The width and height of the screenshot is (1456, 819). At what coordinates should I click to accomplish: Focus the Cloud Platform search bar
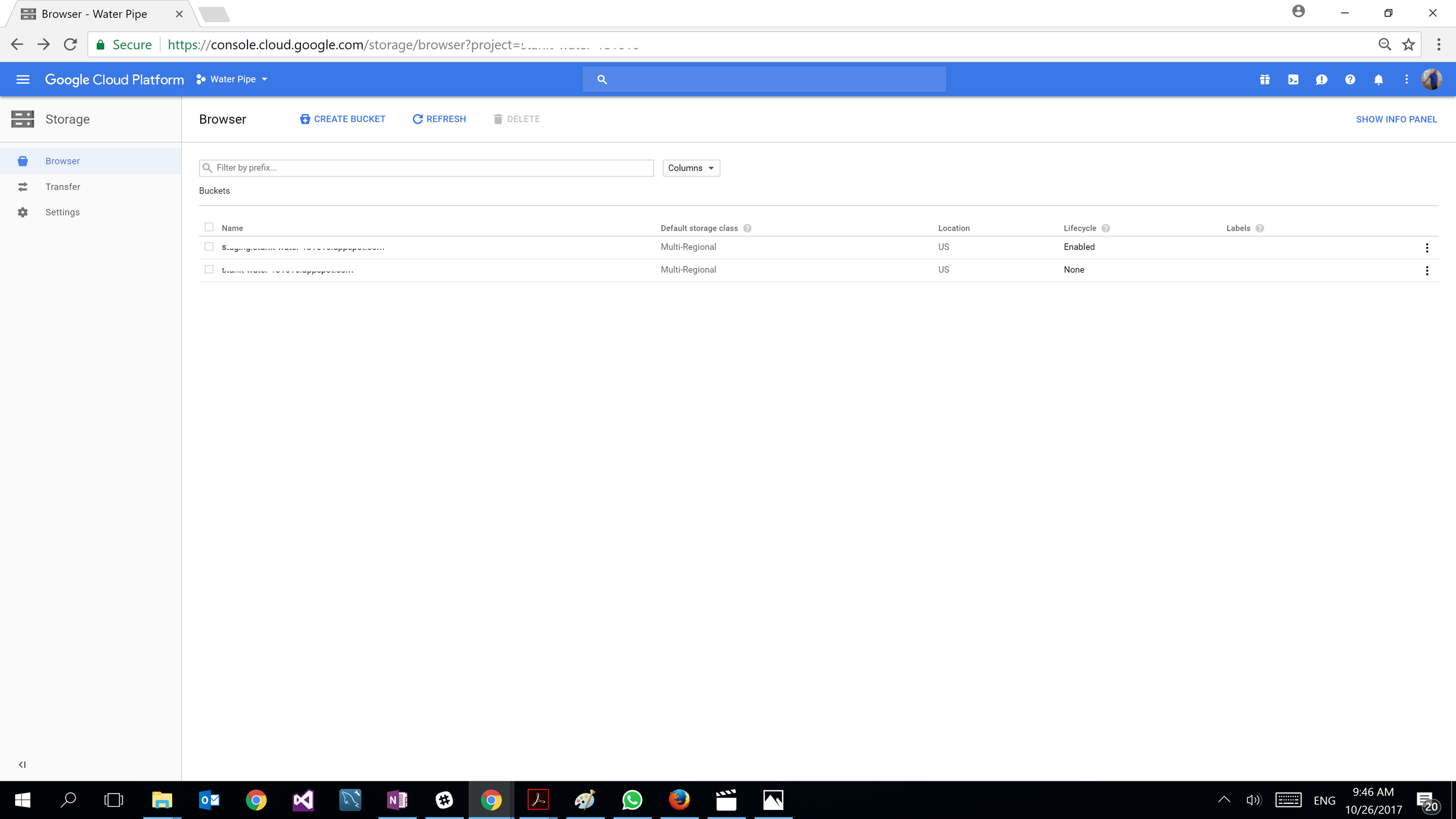pos(764,79)
